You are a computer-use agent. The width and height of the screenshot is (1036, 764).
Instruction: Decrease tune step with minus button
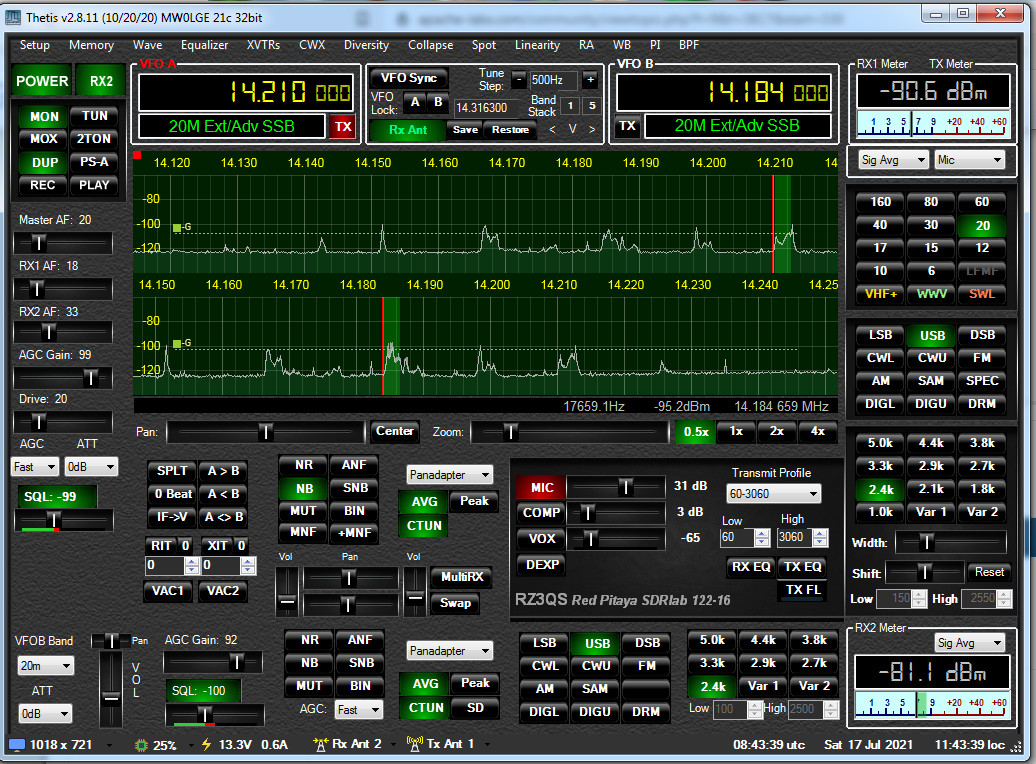pyautogui.click(x=519, y=80)
